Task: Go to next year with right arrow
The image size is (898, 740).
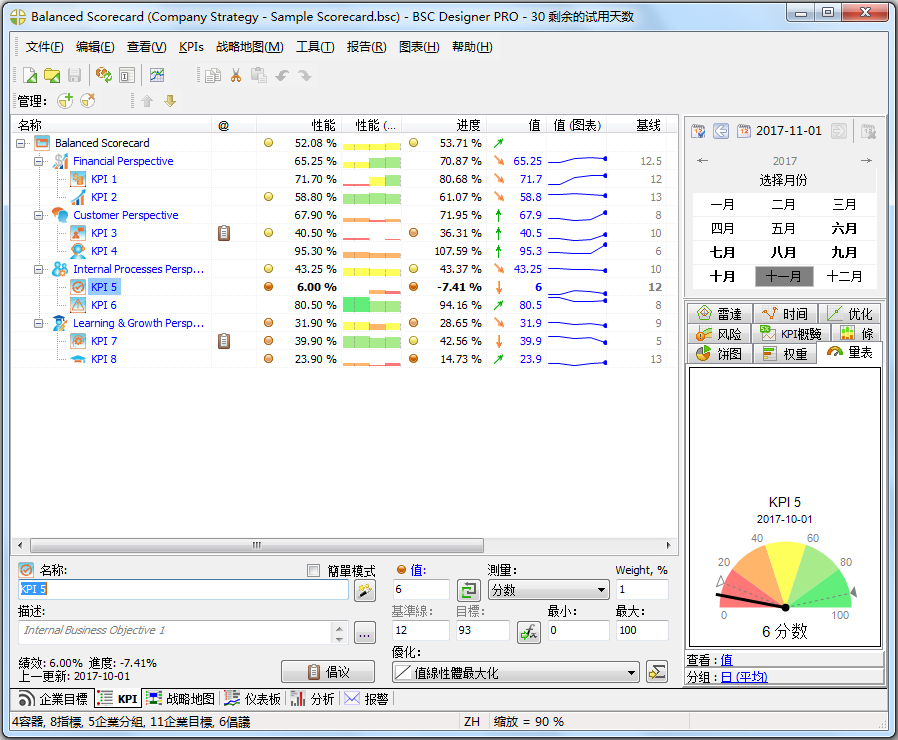Action: point(866,161)
